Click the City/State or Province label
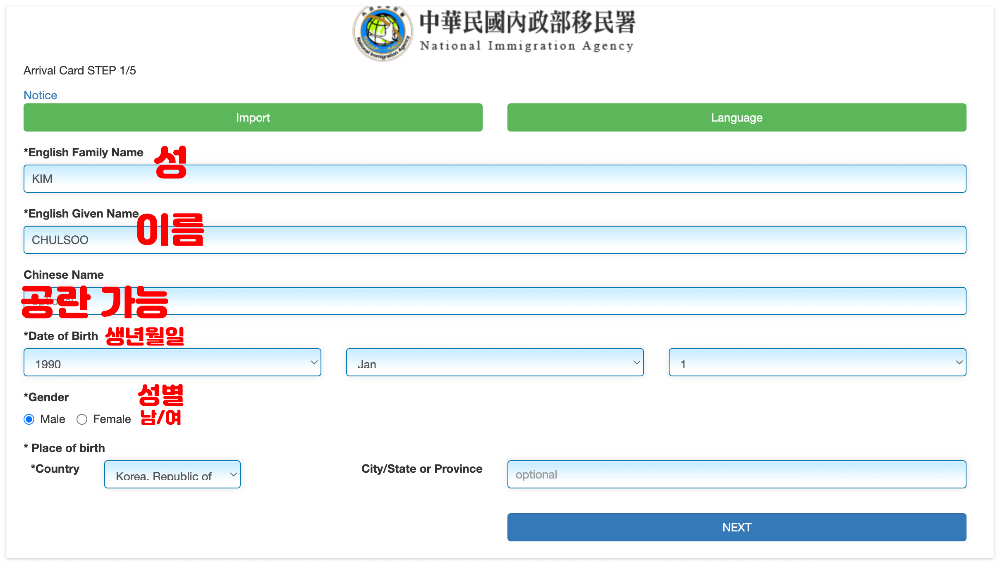Image resolution: width=1000 pixels, height=564 pixels. coord(422,468)
